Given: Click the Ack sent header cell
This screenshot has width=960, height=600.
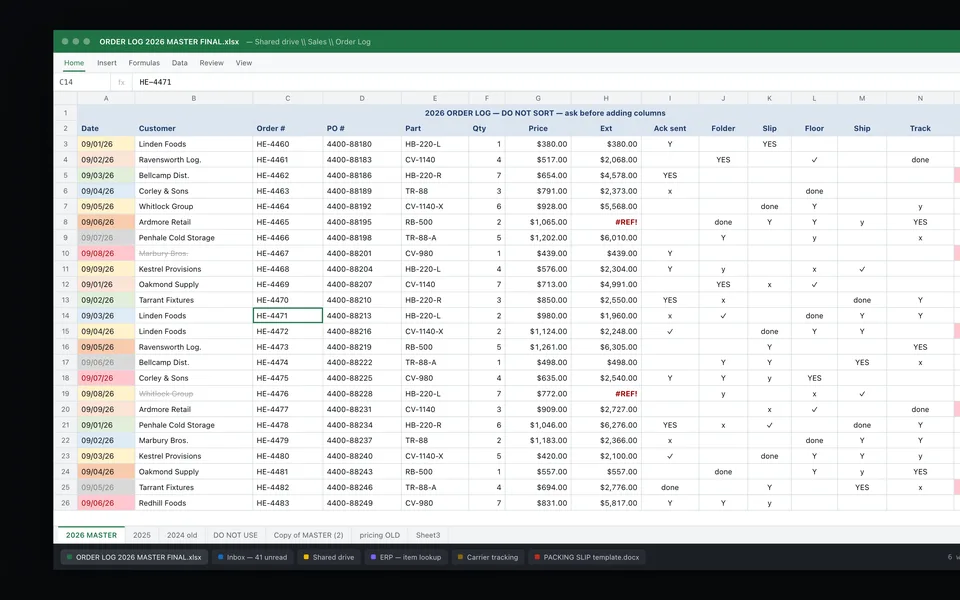Looking at the screenshot, I should pos(670,129).
